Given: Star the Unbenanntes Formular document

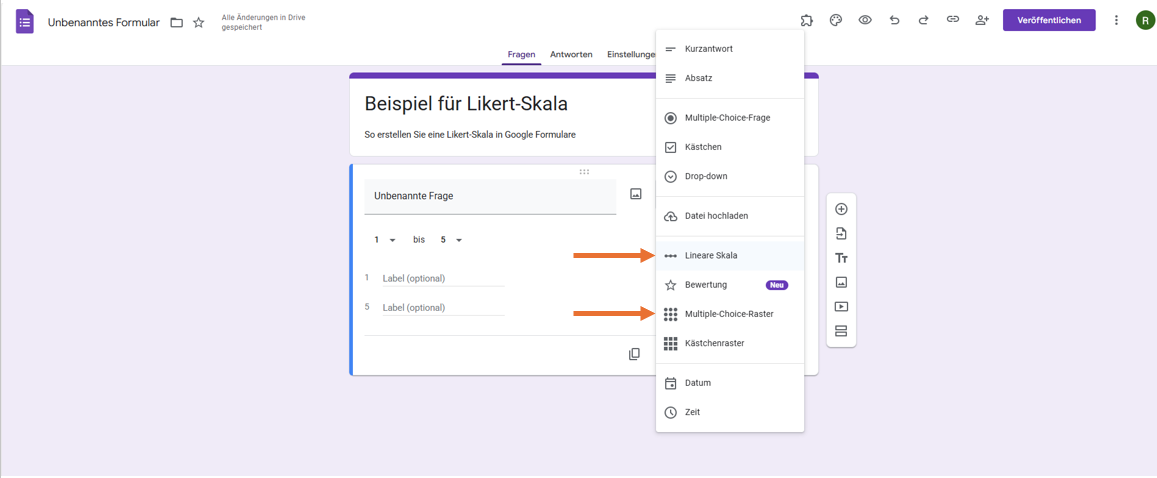Looking at the screenshot, I should point(198,22).
